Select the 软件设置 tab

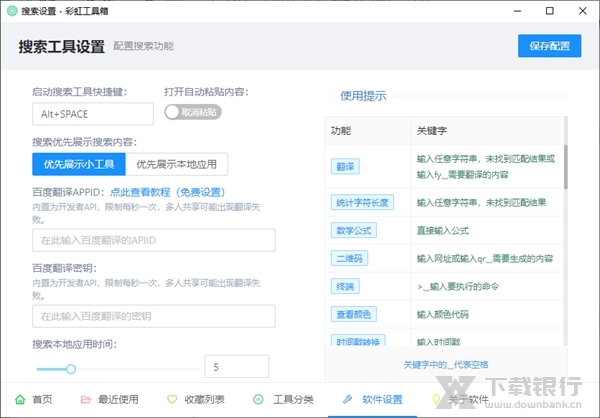[x=372, y=400]
